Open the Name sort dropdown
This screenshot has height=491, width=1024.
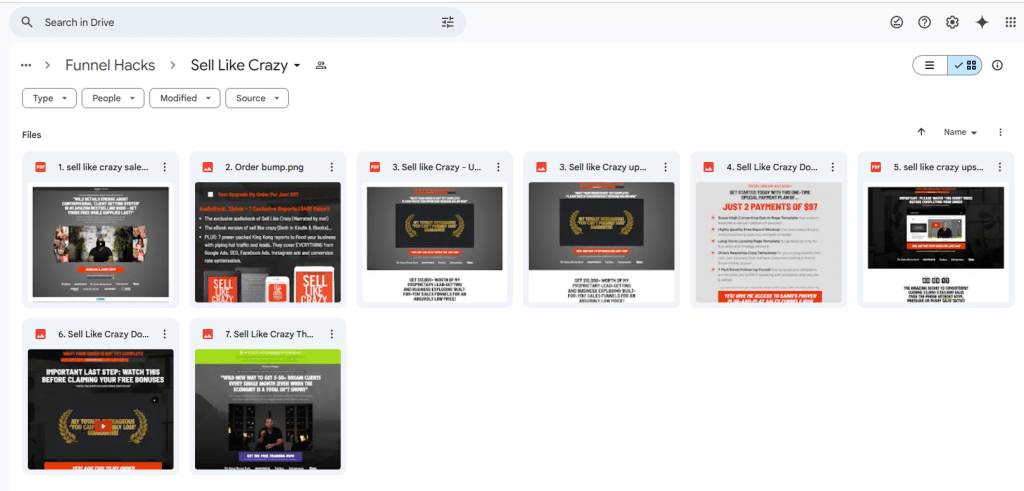click(x=960, y=132)
